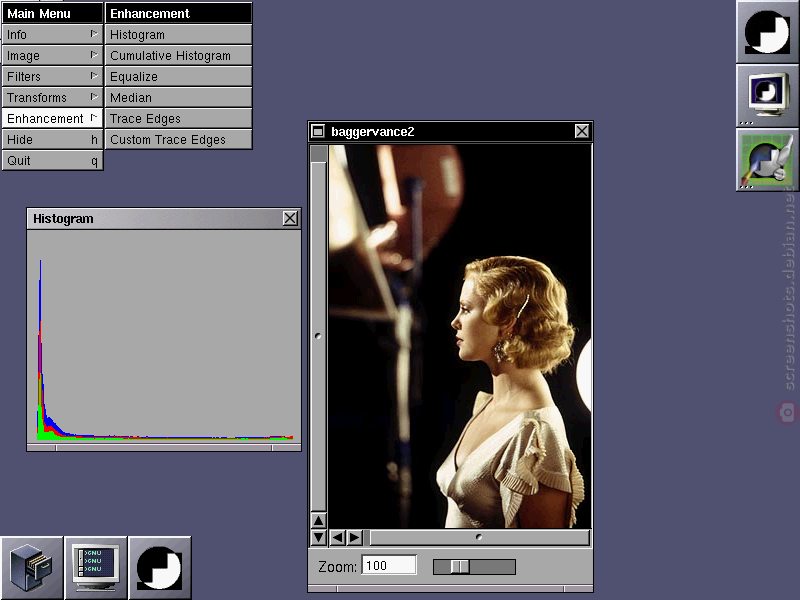This screenshot has height=600, width=800.
Task: Click the monitor workspace dock icon
Action: pos(767,95)
